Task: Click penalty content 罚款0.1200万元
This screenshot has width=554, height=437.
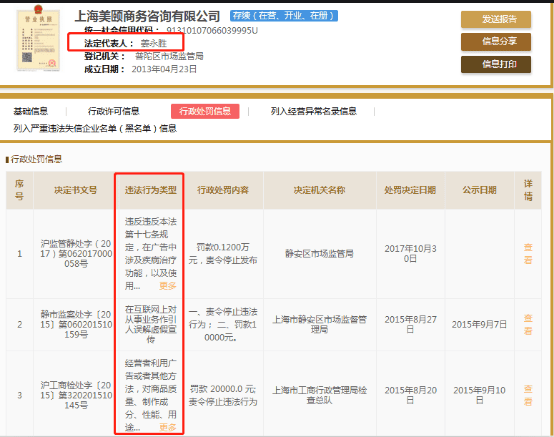Action: tap(223, 254)
